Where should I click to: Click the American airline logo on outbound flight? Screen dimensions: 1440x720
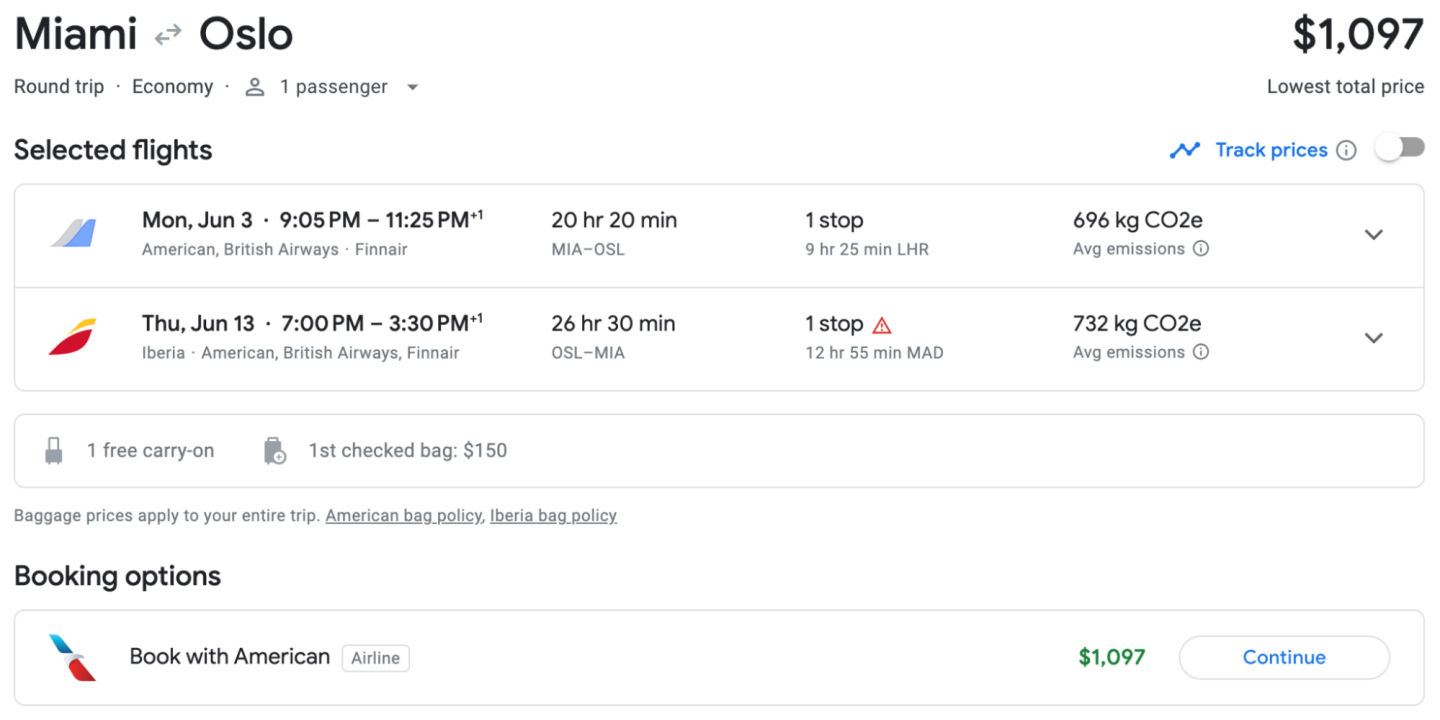pyautogui.click(x=74, y=234)
